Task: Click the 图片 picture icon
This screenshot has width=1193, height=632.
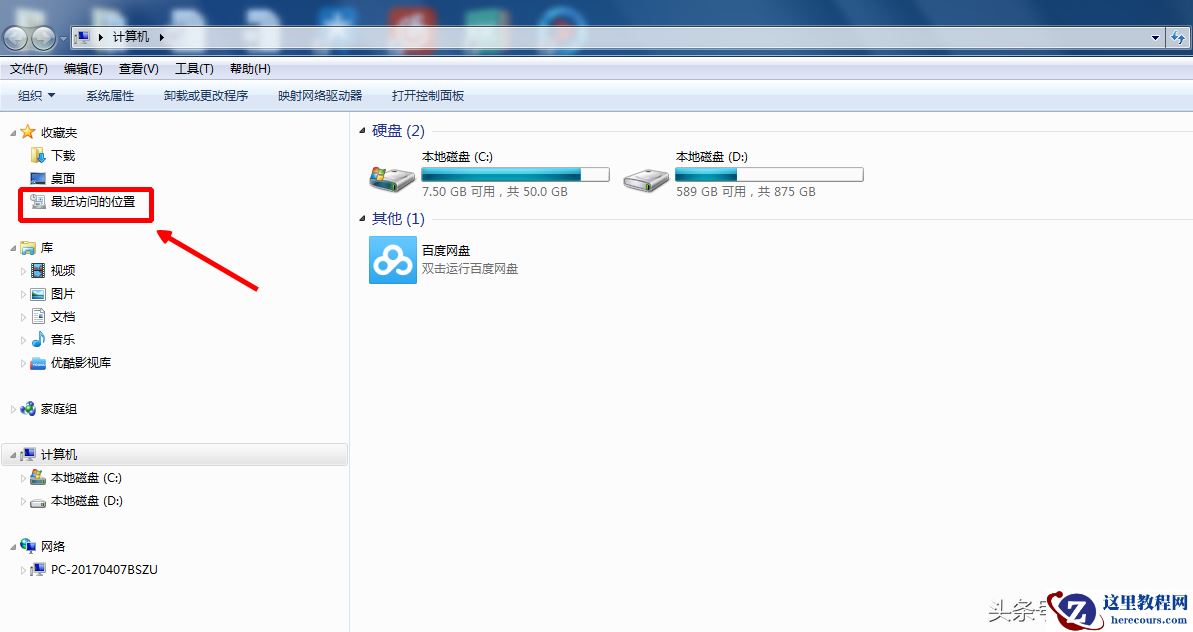Action: click(38, 294)
